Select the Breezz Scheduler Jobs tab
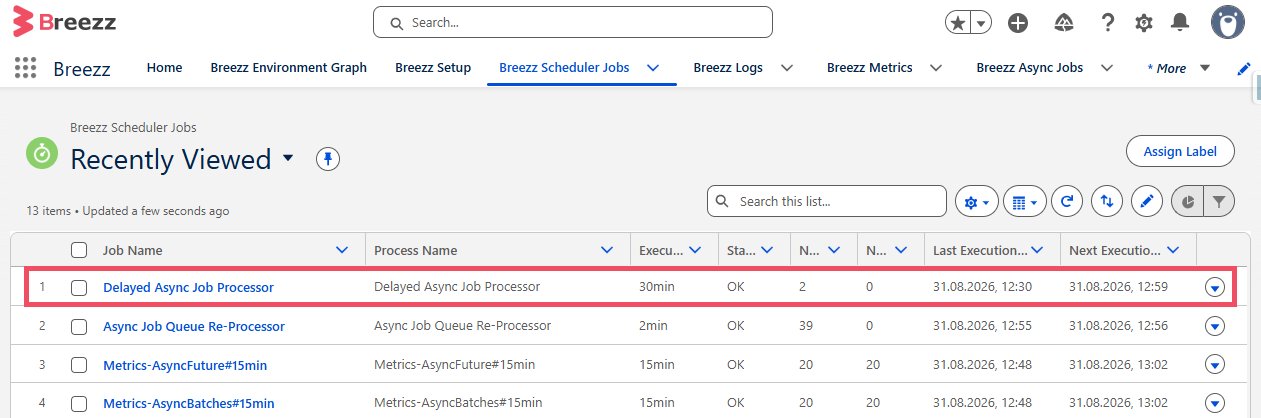Viewport: 1261px width, 418px height. (x=564, y=68)
